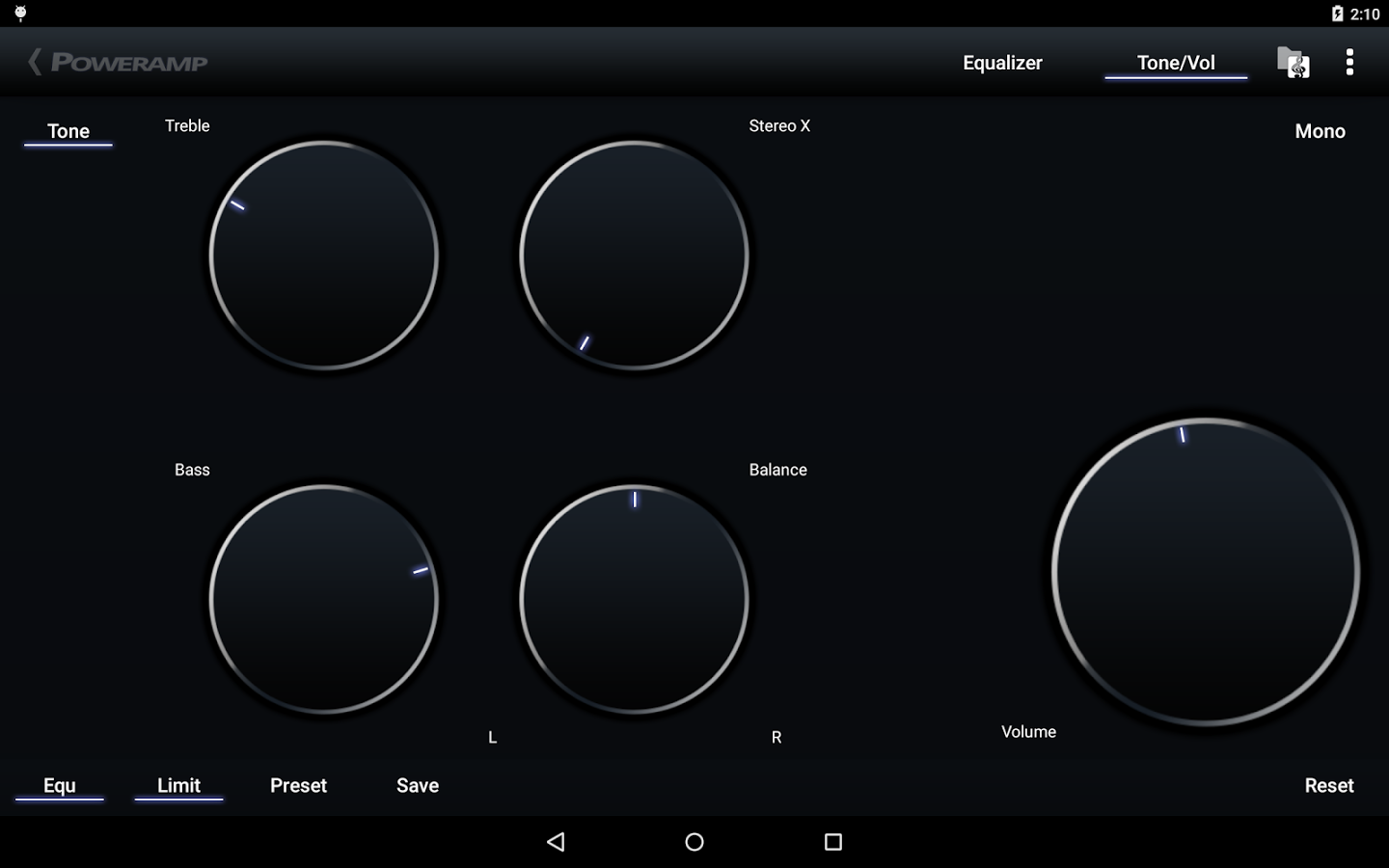This screenshot has height=868, width=1389.
Task: Open the Preset selector
Action: click(298, 785)
